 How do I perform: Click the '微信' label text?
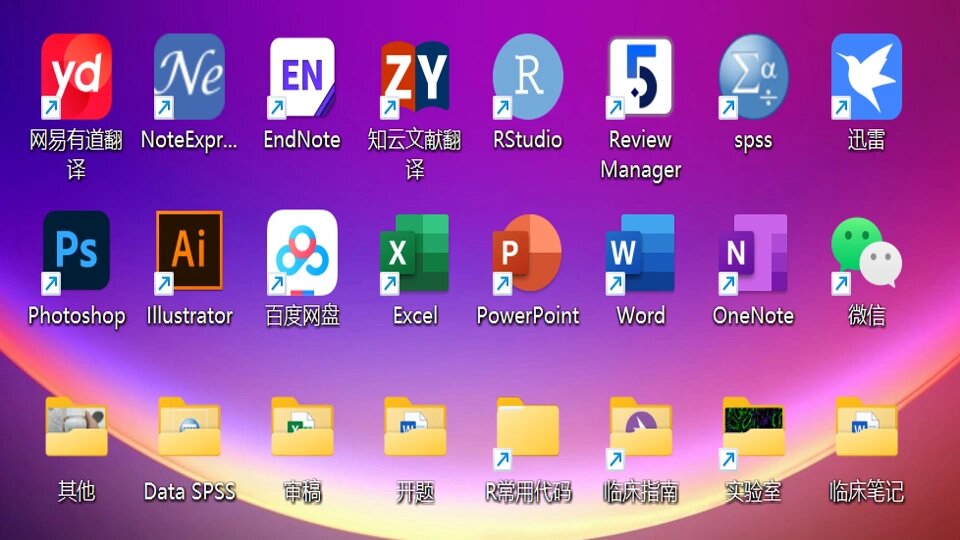click(x=866, y=316)
